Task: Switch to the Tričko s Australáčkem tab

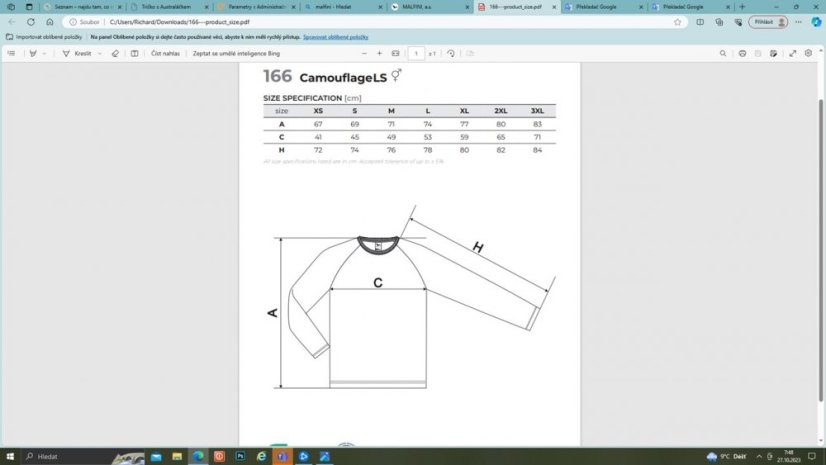Action: (x=169, y=7)
